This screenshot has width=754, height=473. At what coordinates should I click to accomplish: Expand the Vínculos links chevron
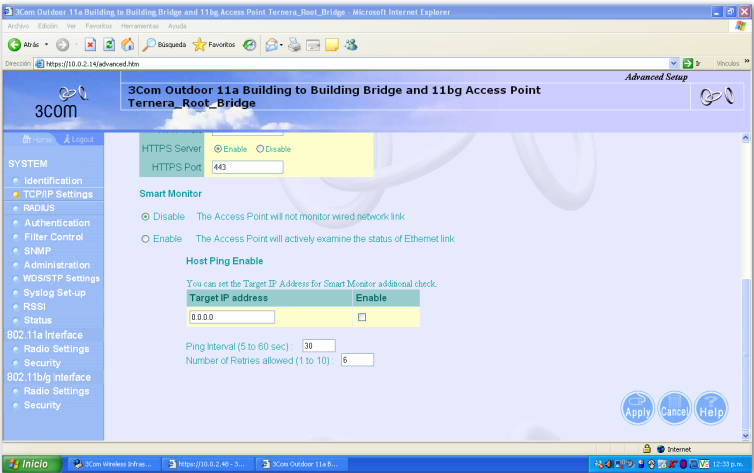[746, 63]
